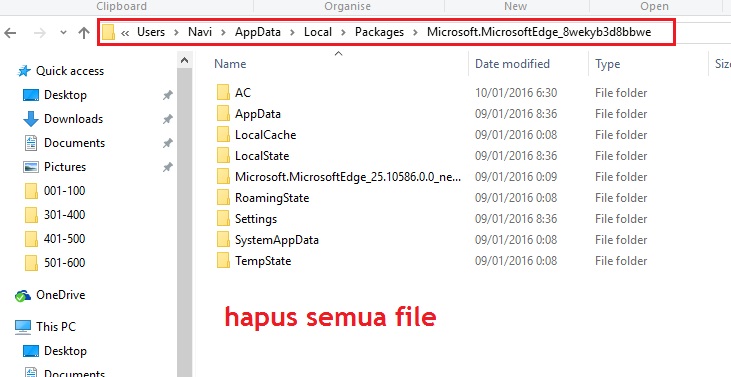Open the 301-400 folder in sidebar
This screenshot has height=377, width=731.
(64, 215)
